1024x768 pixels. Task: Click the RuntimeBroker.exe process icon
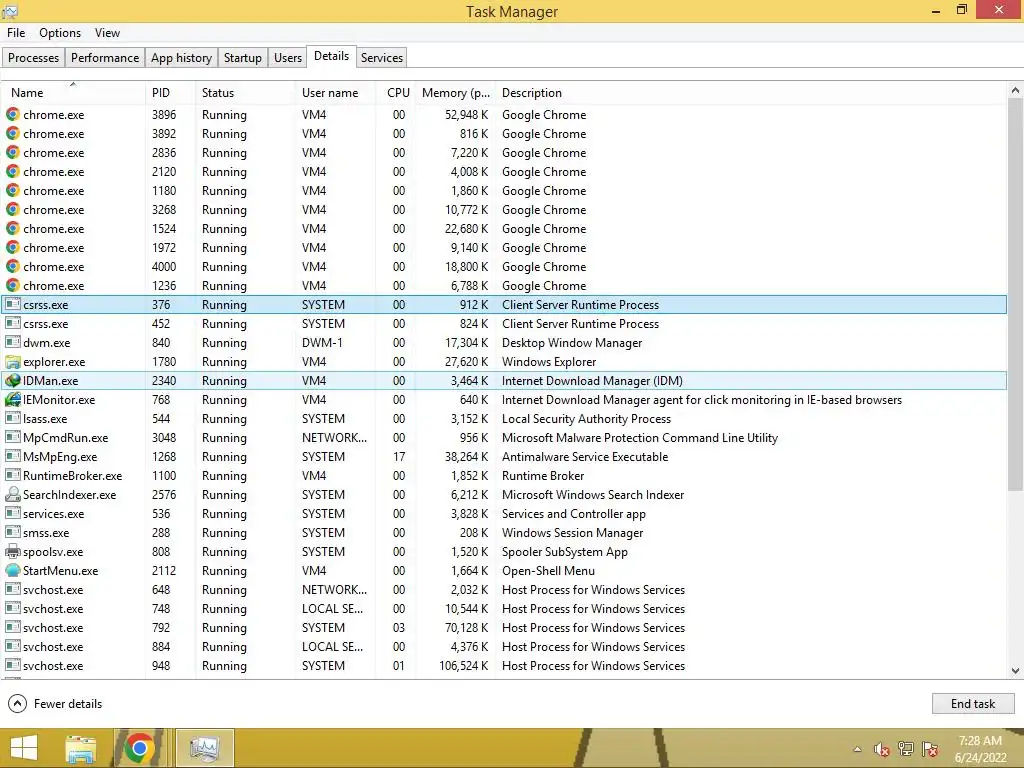click(x=12, y=475)
